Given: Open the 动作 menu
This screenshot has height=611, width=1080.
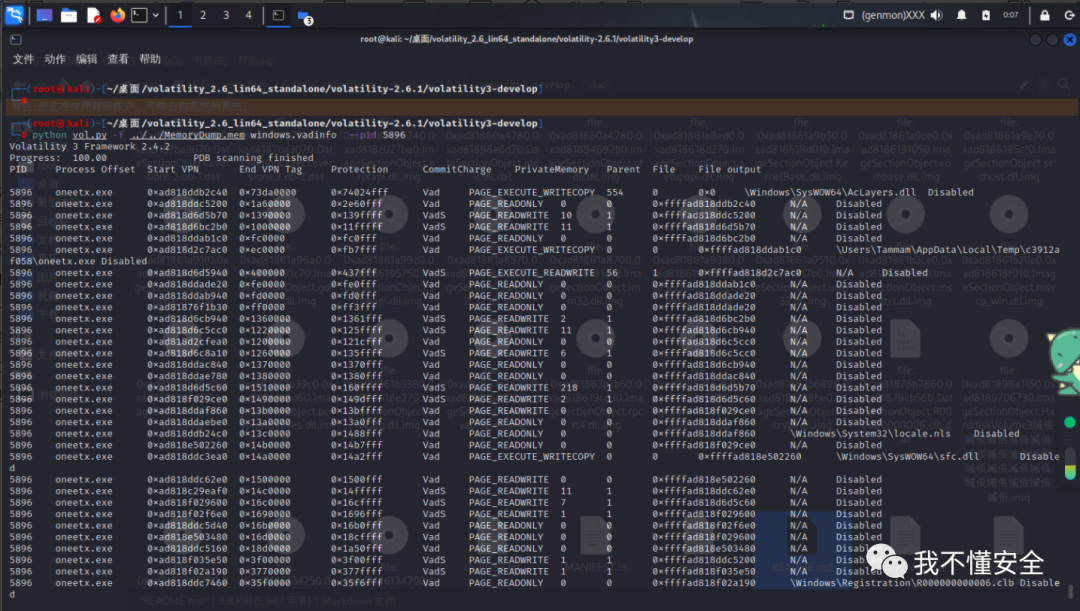Looking at the screenshot, I should [x=55, y=59].
